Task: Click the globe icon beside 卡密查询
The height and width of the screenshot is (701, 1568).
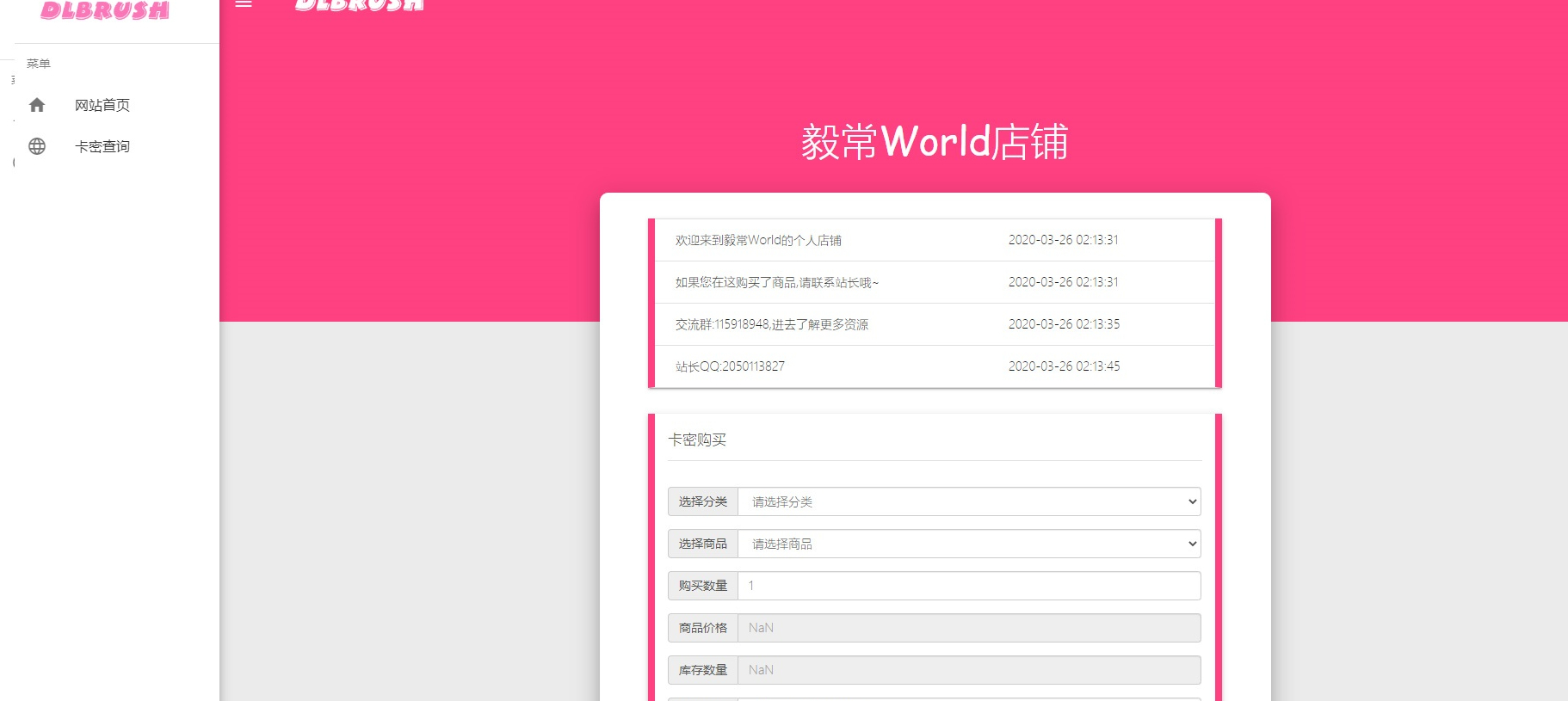Action: 37,146
